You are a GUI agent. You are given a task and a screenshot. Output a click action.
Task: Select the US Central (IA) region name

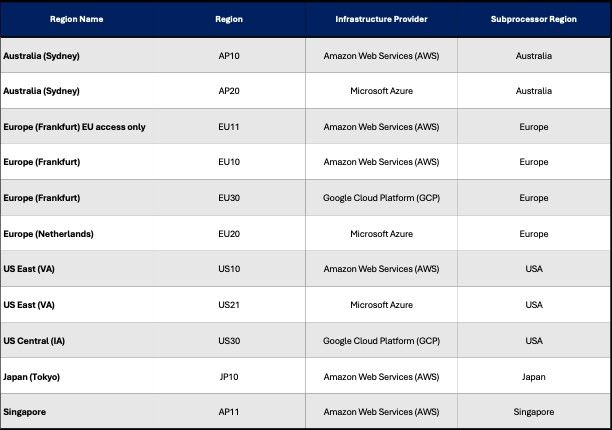pos(34,341)
